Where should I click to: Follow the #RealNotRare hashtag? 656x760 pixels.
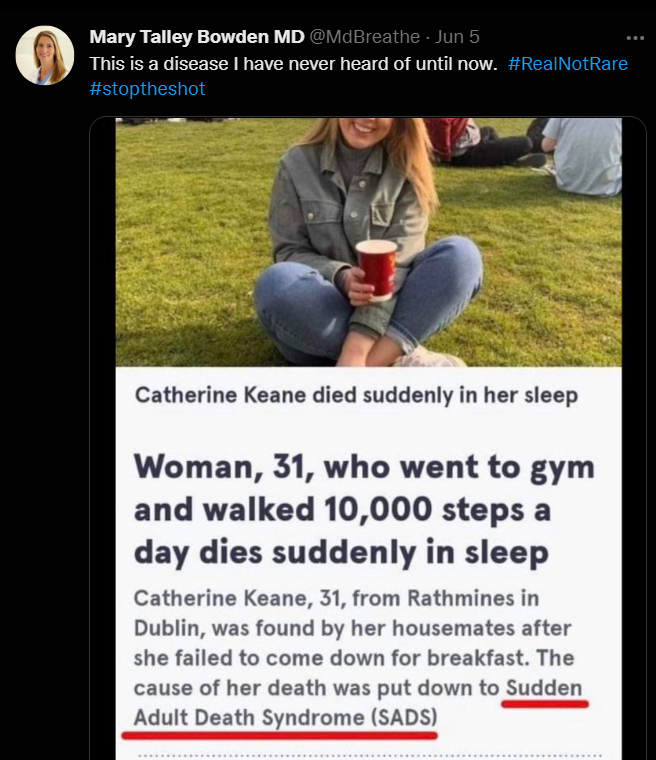[568, 63]
